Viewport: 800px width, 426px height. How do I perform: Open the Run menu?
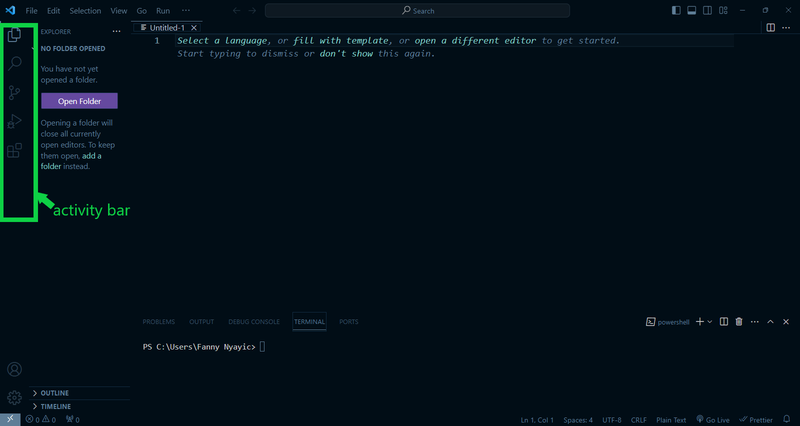pyautogui.click(x=163, y=11)
